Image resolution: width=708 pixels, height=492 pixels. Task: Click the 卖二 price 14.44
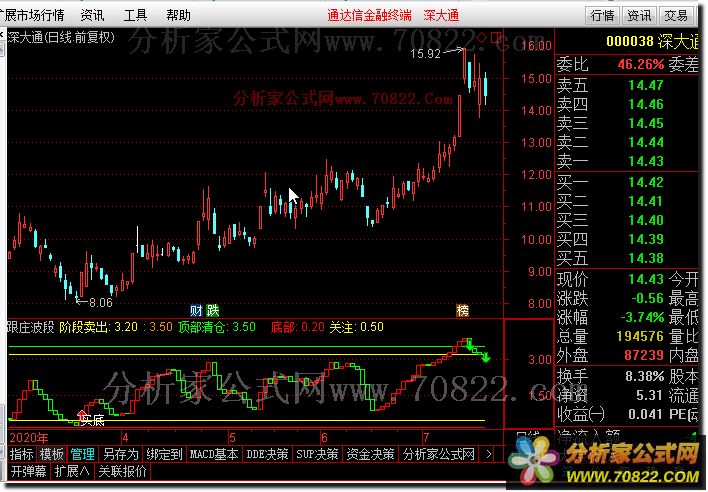(x=646, y=142)
